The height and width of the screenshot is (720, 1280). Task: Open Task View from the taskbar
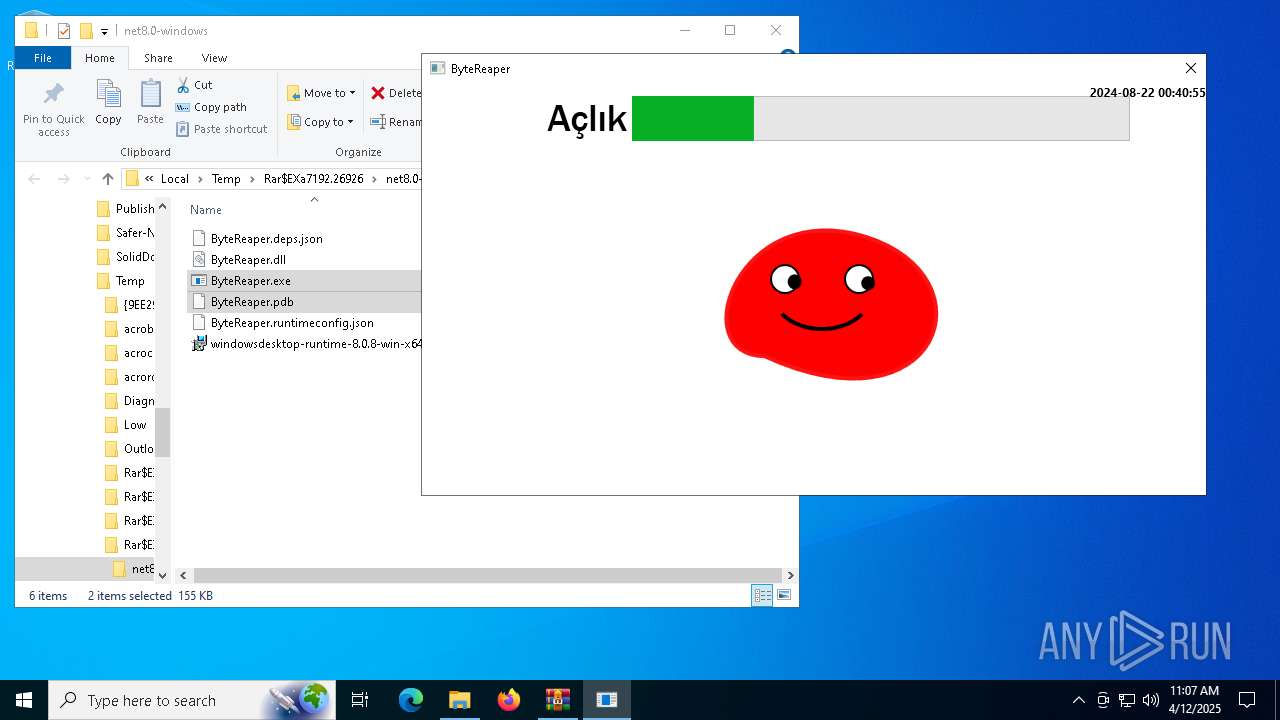[360, 700]
